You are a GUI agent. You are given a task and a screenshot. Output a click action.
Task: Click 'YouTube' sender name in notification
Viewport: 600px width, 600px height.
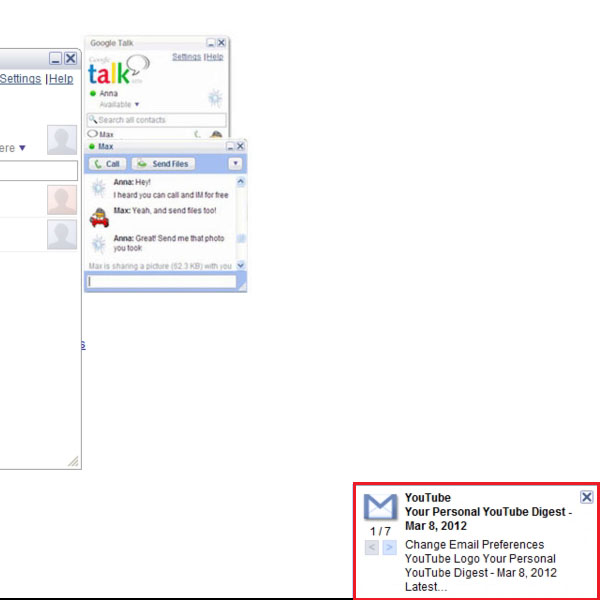tap(428, 497)
